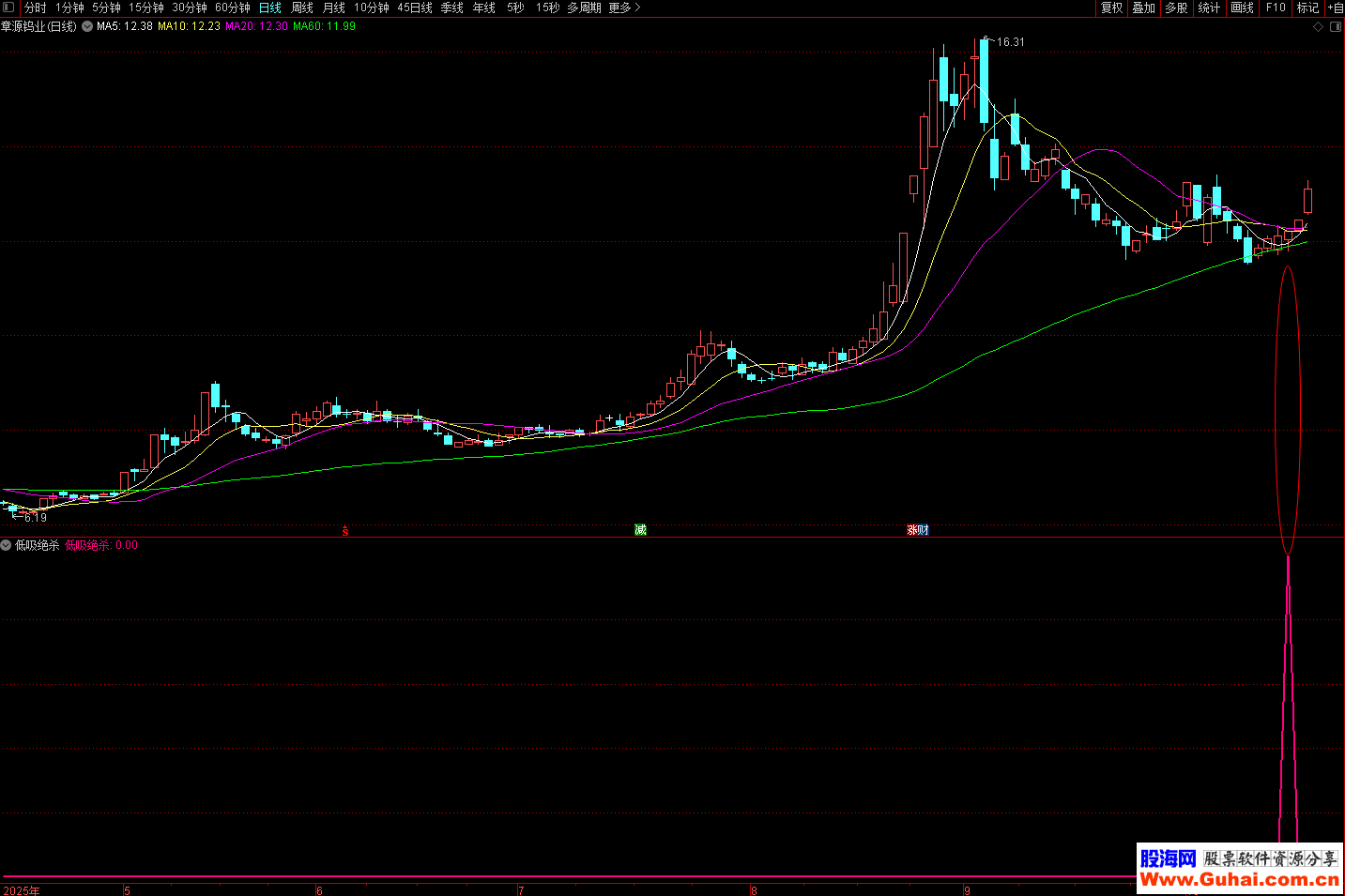Click the 低吸绝杀 signal spike
The height and width of the screenshot is (896, 1345).
coord(1288,713)
